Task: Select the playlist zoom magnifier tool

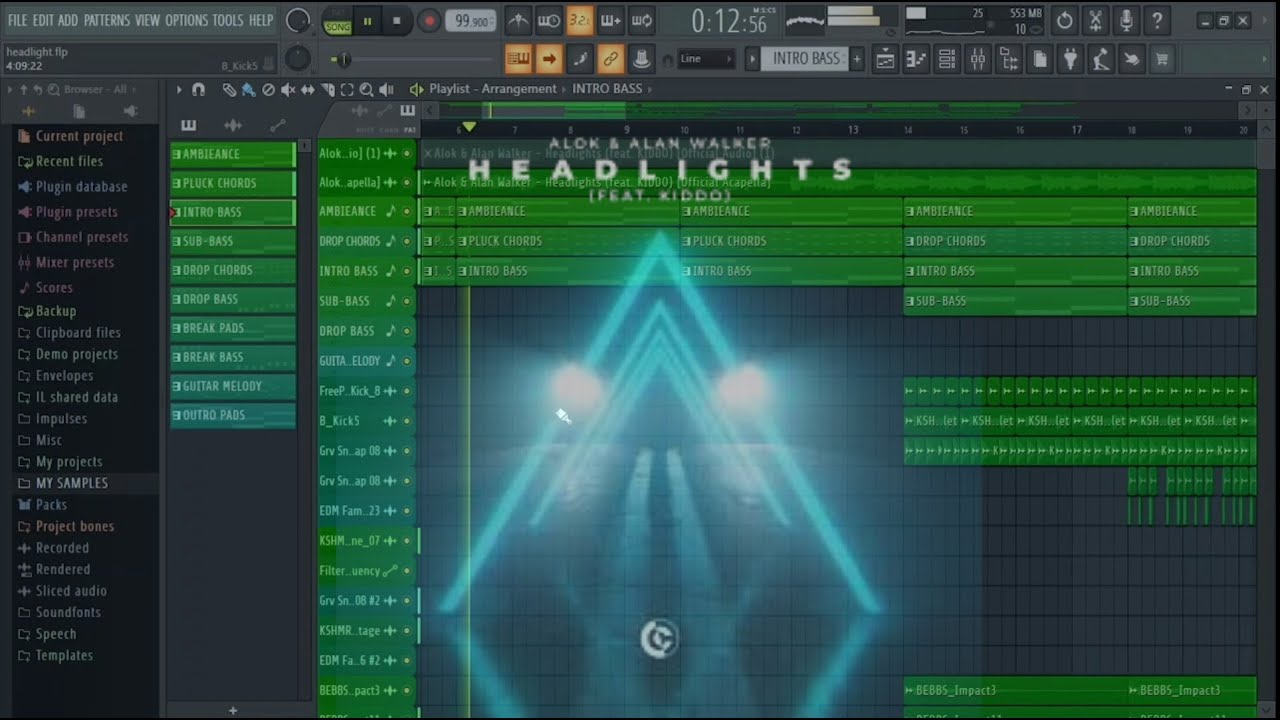Action: click(x=366, y=89)
